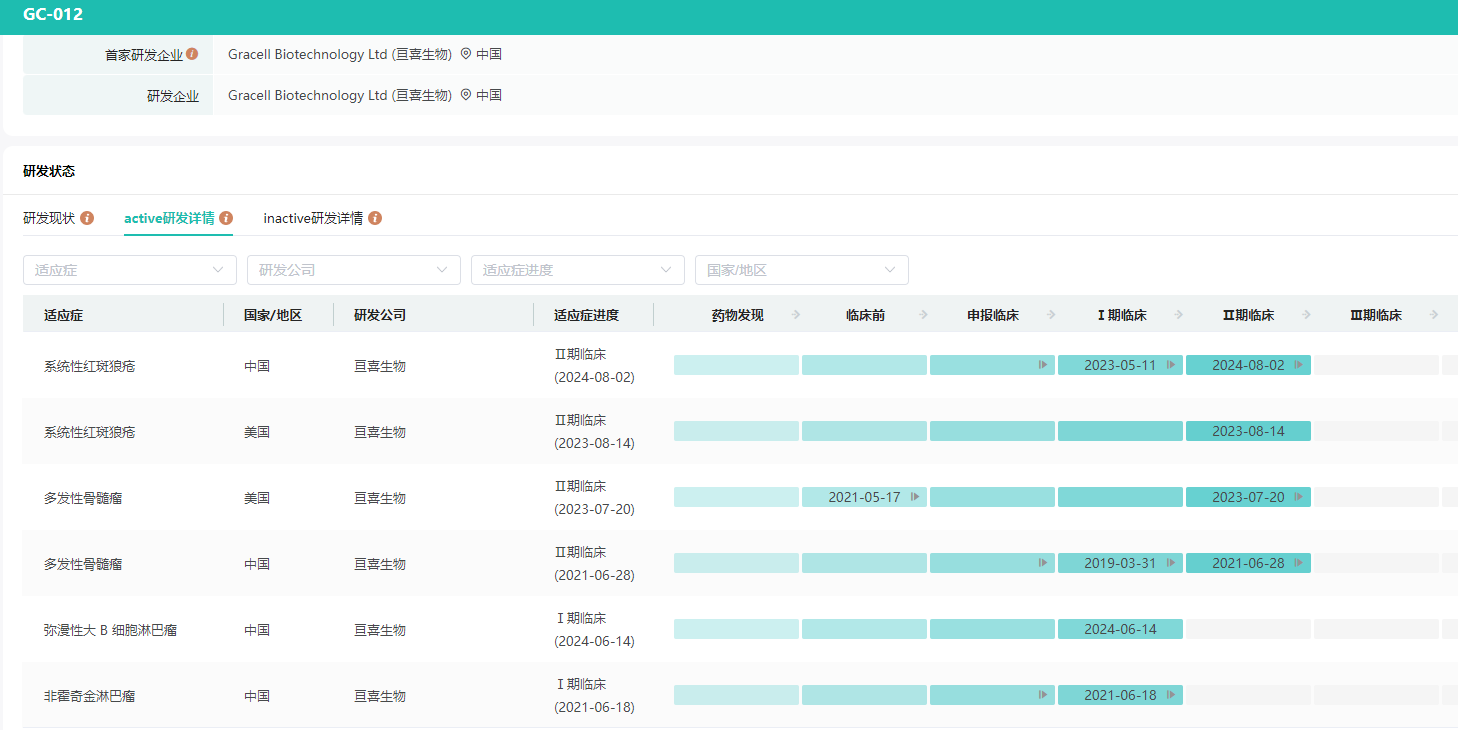Click location pin icon in 研发企业 row
The height and width of the screenshot is (730, 1458).
[x=466, y=95]
